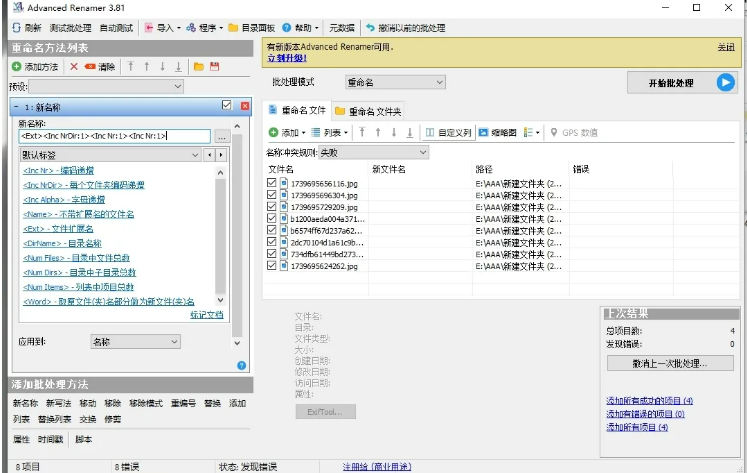
Task: Add the 替换 batch method
Action: [x=212, y=403]
